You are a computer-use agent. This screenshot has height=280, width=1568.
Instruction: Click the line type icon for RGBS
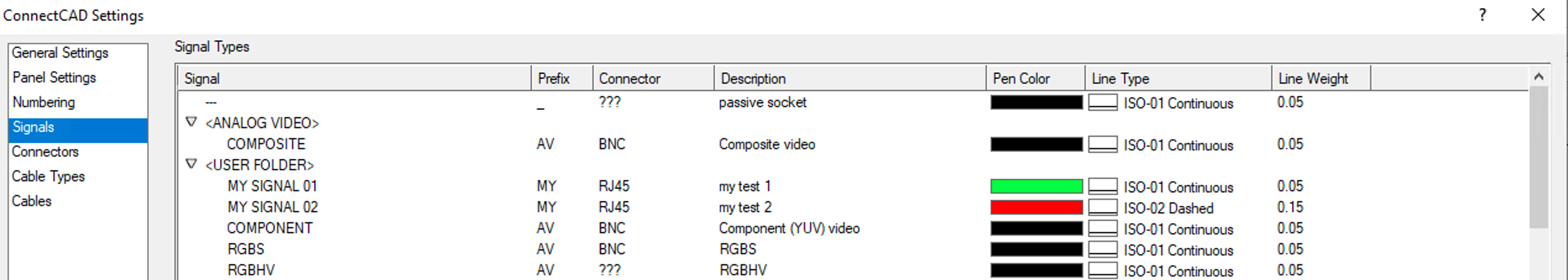1102,249
